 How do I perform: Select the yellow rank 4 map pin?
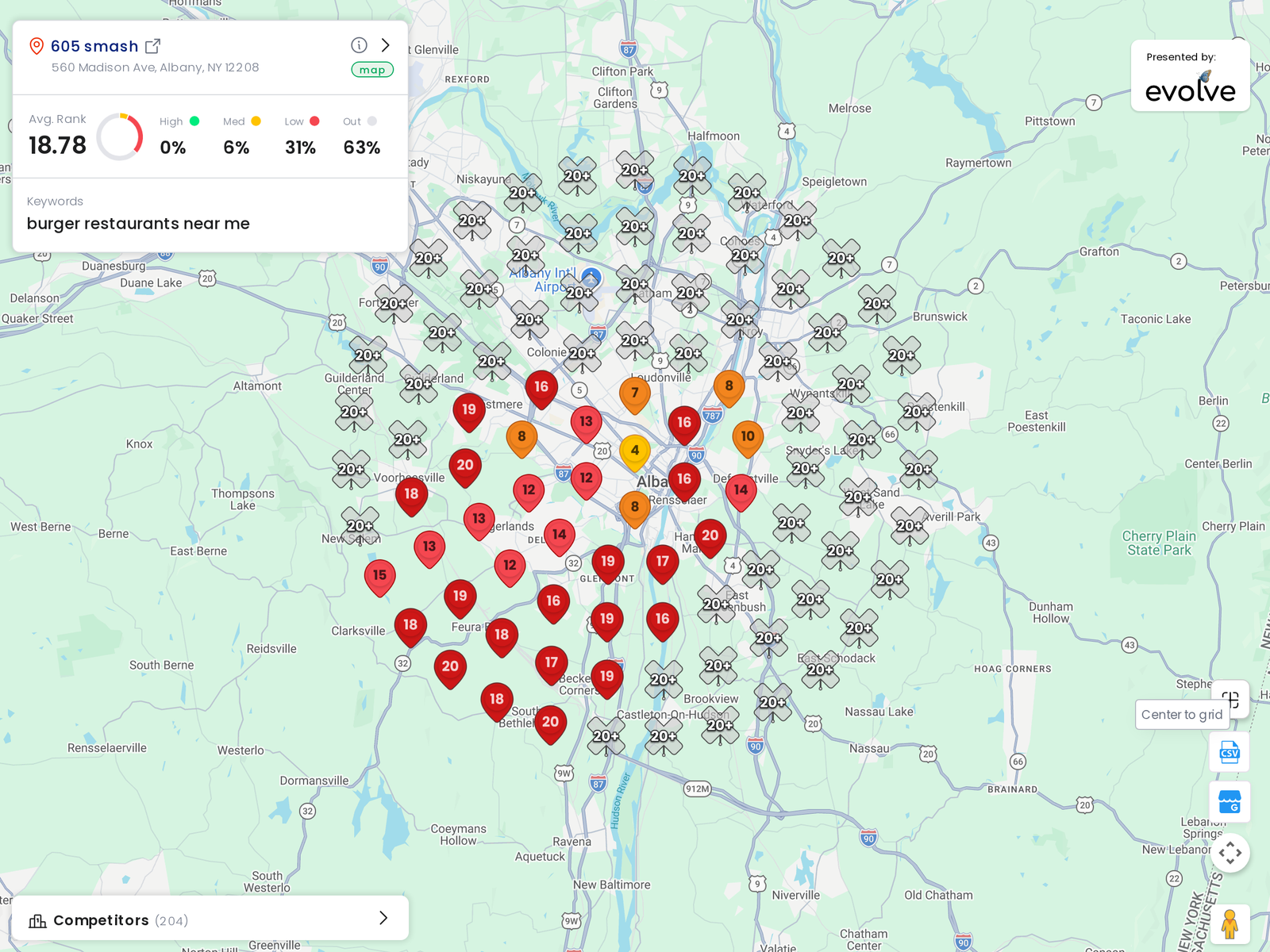tap(635, 454)
